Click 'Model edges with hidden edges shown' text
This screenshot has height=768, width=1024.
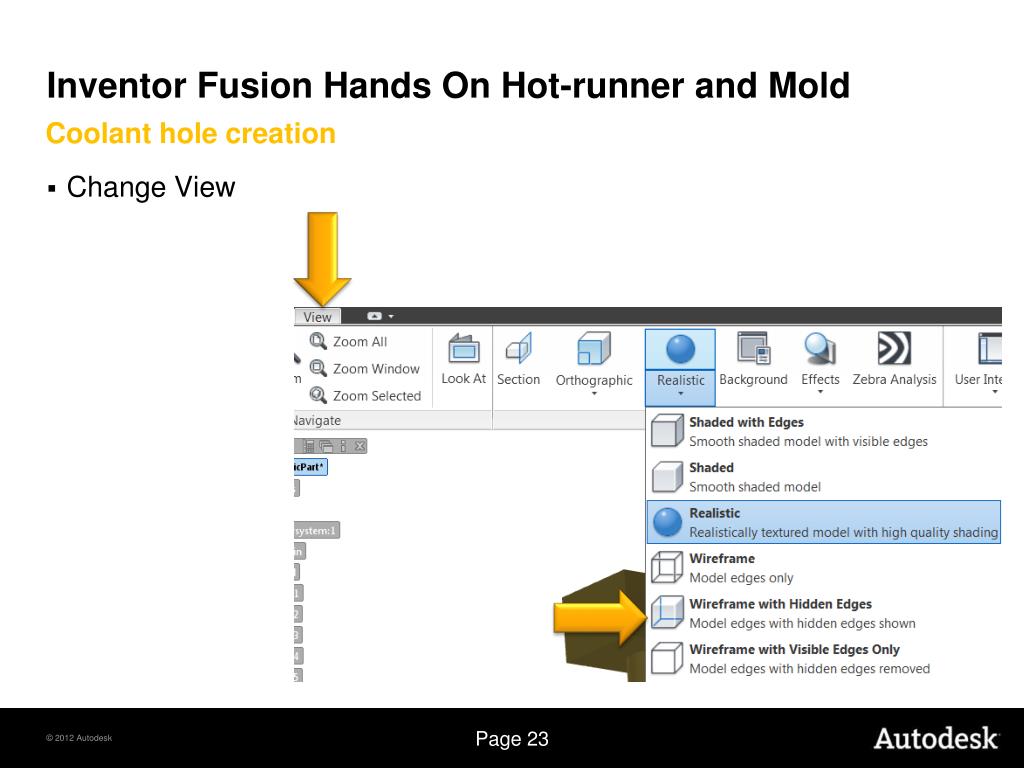click(x=803, y=624)
